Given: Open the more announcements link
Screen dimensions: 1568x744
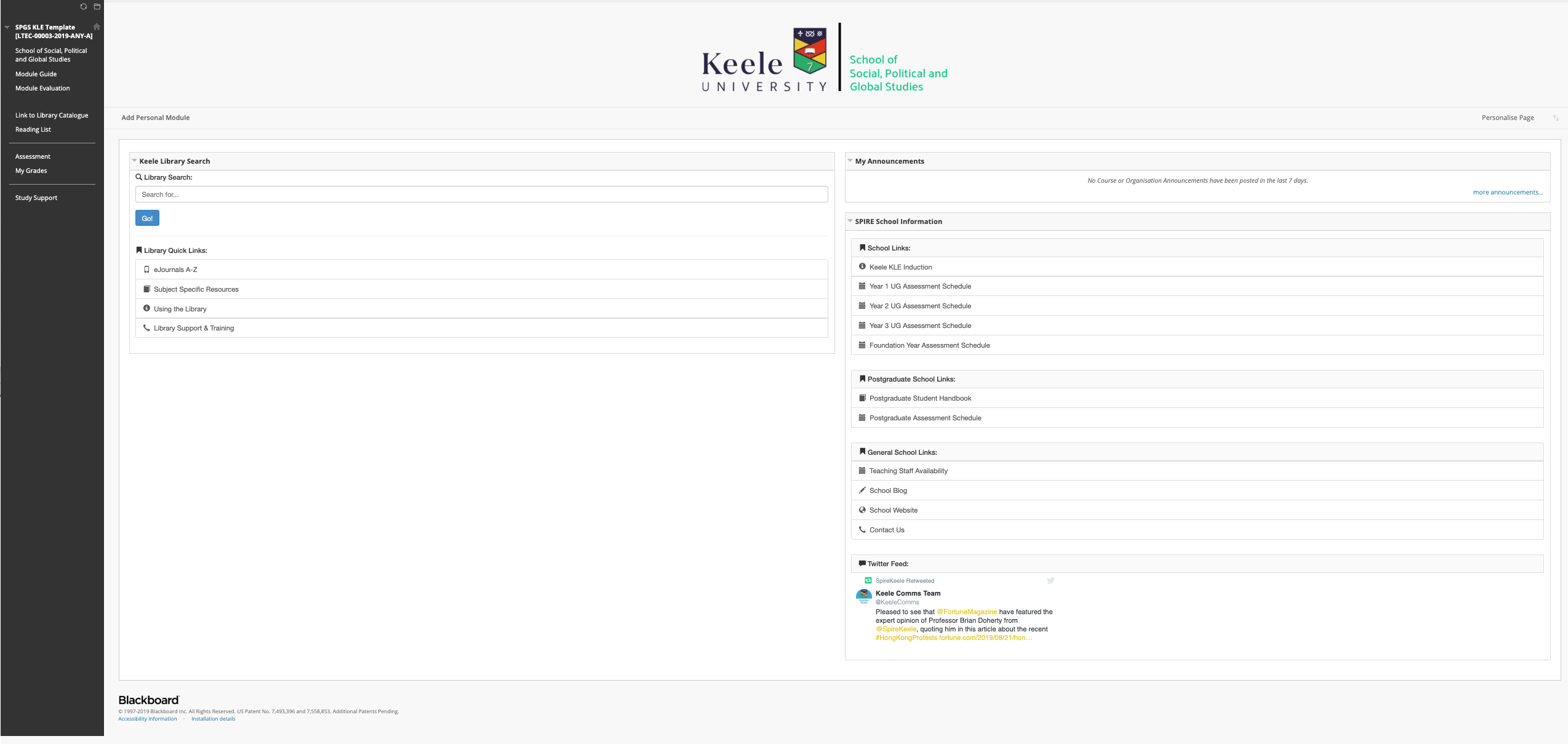Looking at the screenshot, I should [x=1508, y=192].
